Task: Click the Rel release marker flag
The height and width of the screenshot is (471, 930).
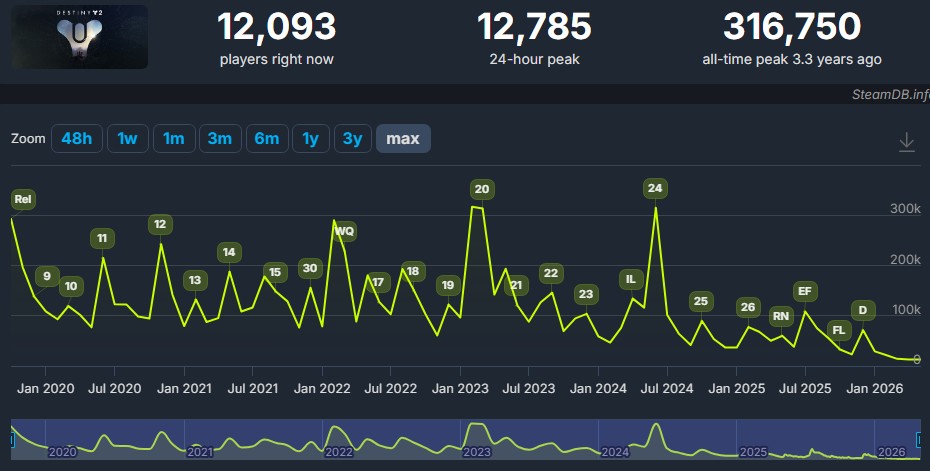Action: pyautogui.click(x=23, y=199)
